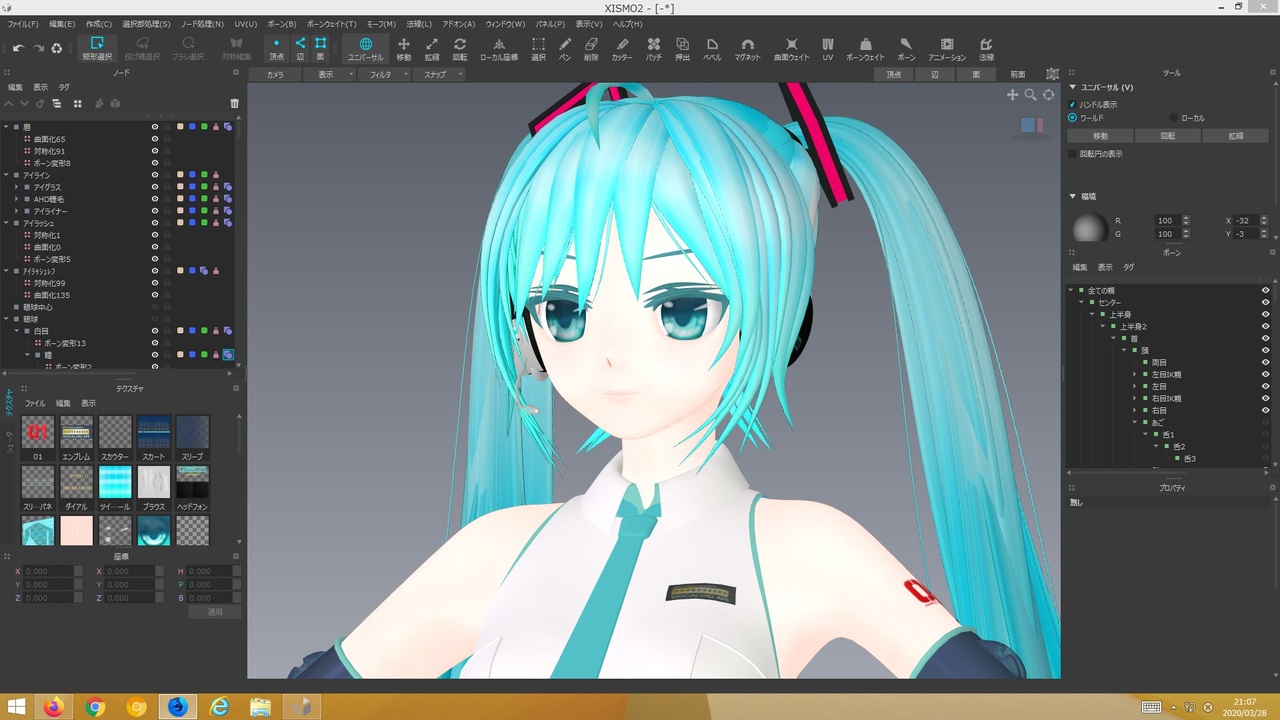The image size is (1280, 720).
Task: Select the 矩形選択 rectangle selection tool
Action: coord(97,48)
